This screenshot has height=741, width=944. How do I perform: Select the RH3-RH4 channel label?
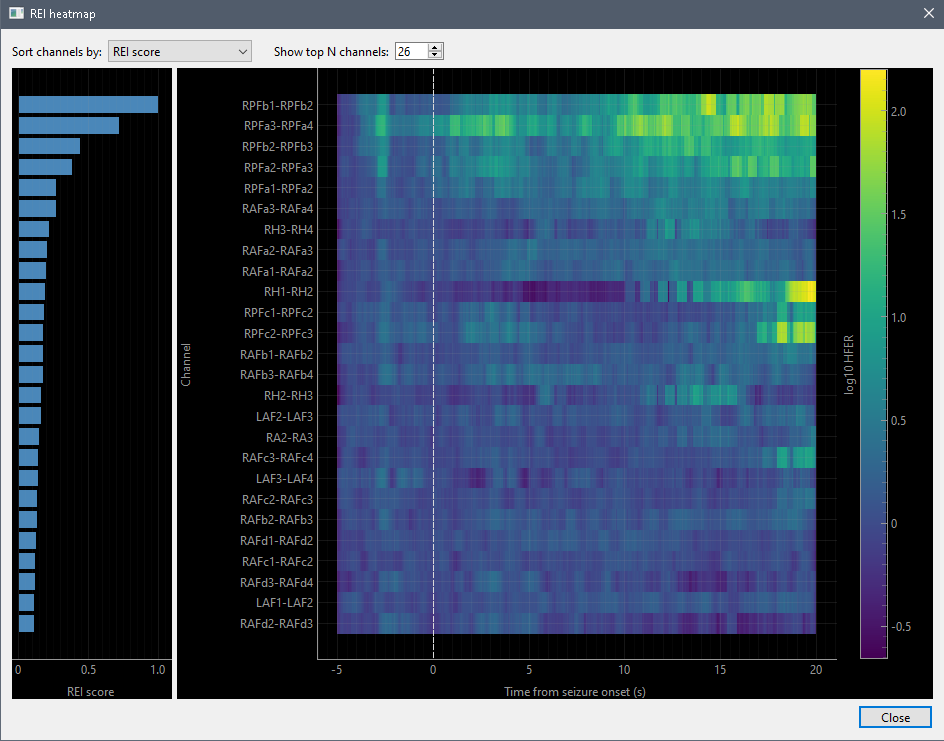(288, 229)
